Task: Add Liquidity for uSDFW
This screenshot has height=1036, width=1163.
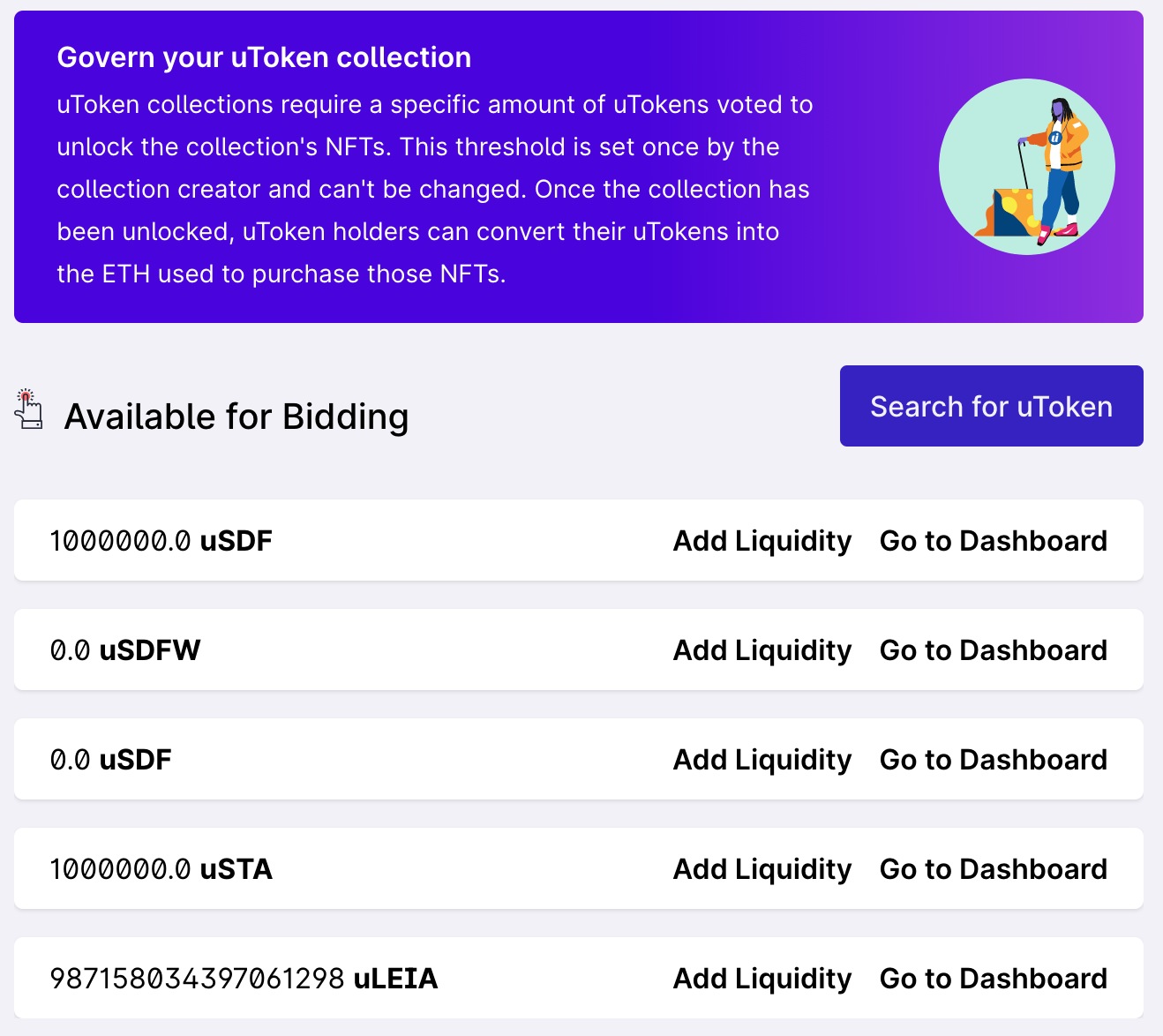Action: coord(762,650)
